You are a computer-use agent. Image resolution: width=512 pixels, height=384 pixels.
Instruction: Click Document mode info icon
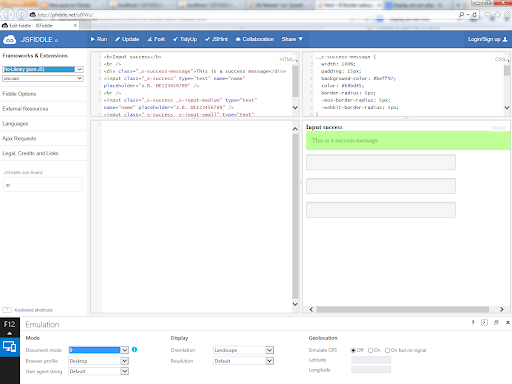(x=134, y=350)
